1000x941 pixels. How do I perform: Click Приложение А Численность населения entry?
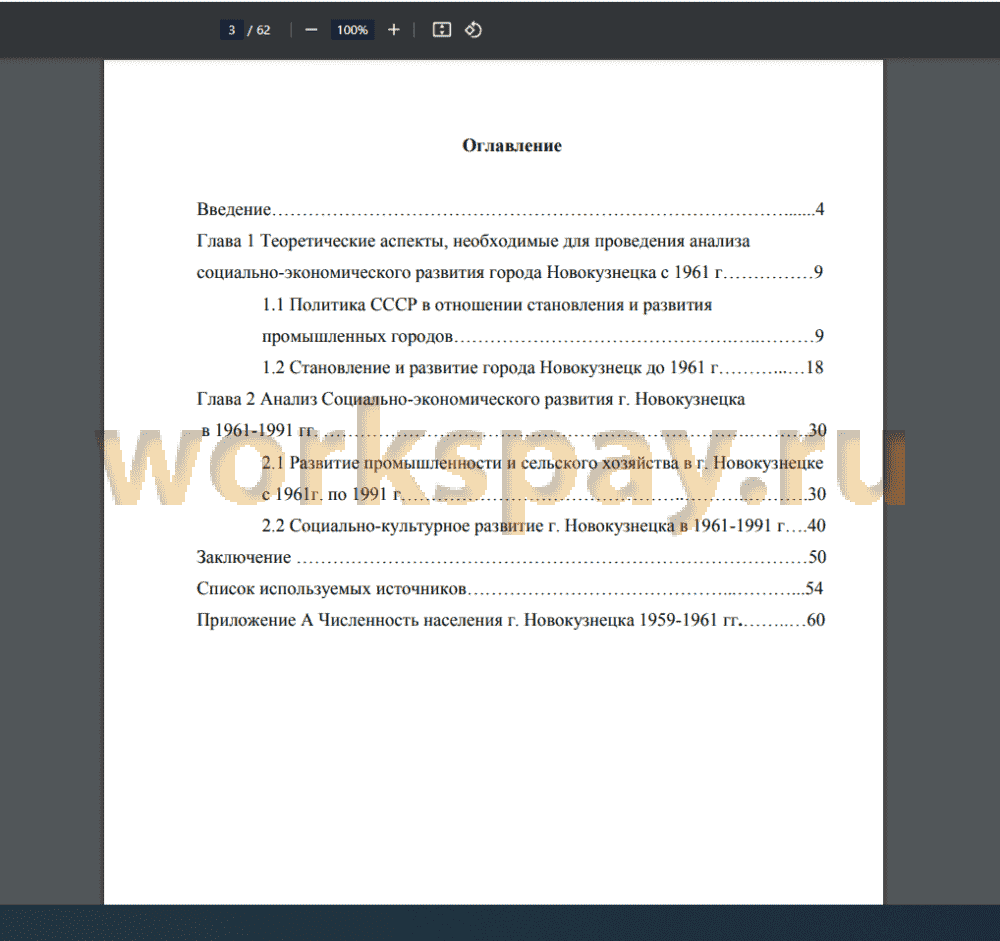[511, 620]
